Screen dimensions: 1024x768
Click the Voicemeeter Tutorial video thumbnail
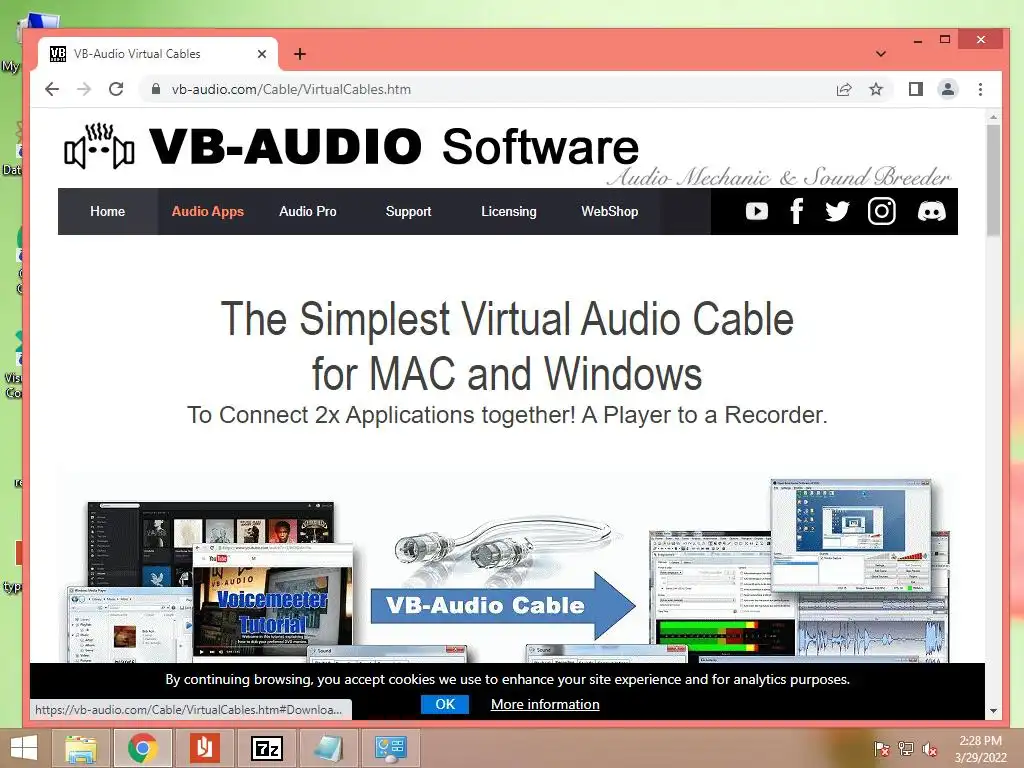(x=272, y=611)
